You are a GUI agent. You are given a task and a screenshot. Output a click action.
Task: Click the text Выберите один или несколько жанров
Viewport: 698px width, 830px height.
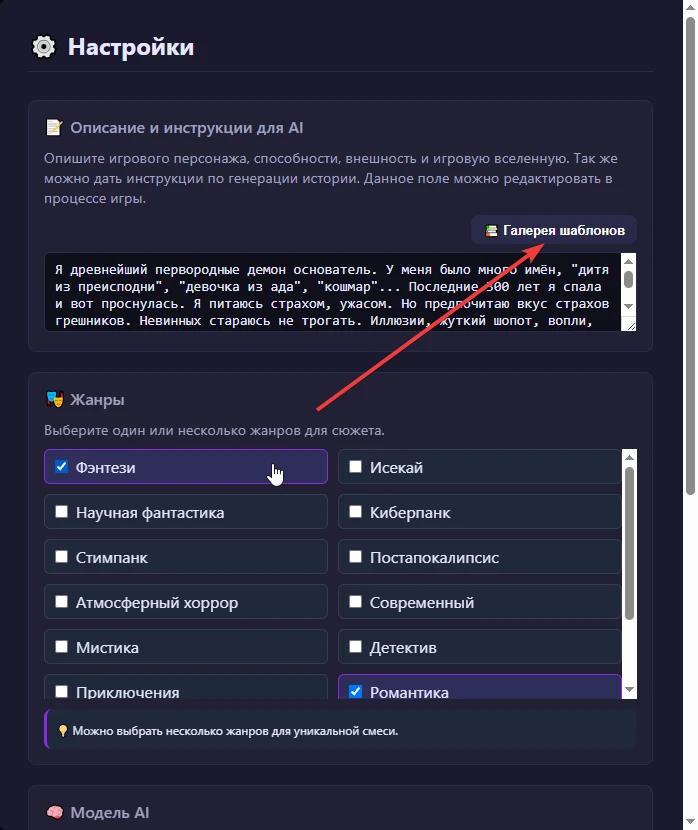214,430
